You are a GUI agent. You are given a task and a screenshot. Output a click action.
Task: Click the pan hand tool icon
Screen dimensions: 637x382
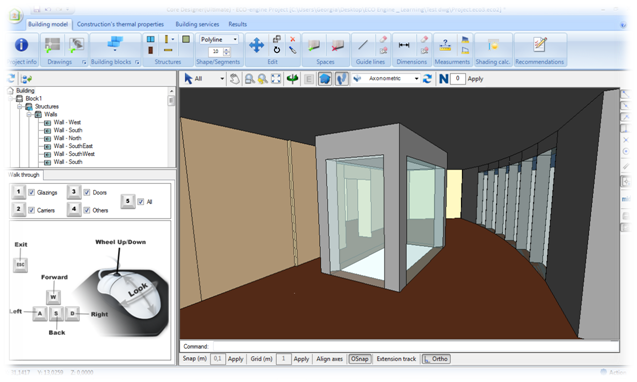pos(234,79)
